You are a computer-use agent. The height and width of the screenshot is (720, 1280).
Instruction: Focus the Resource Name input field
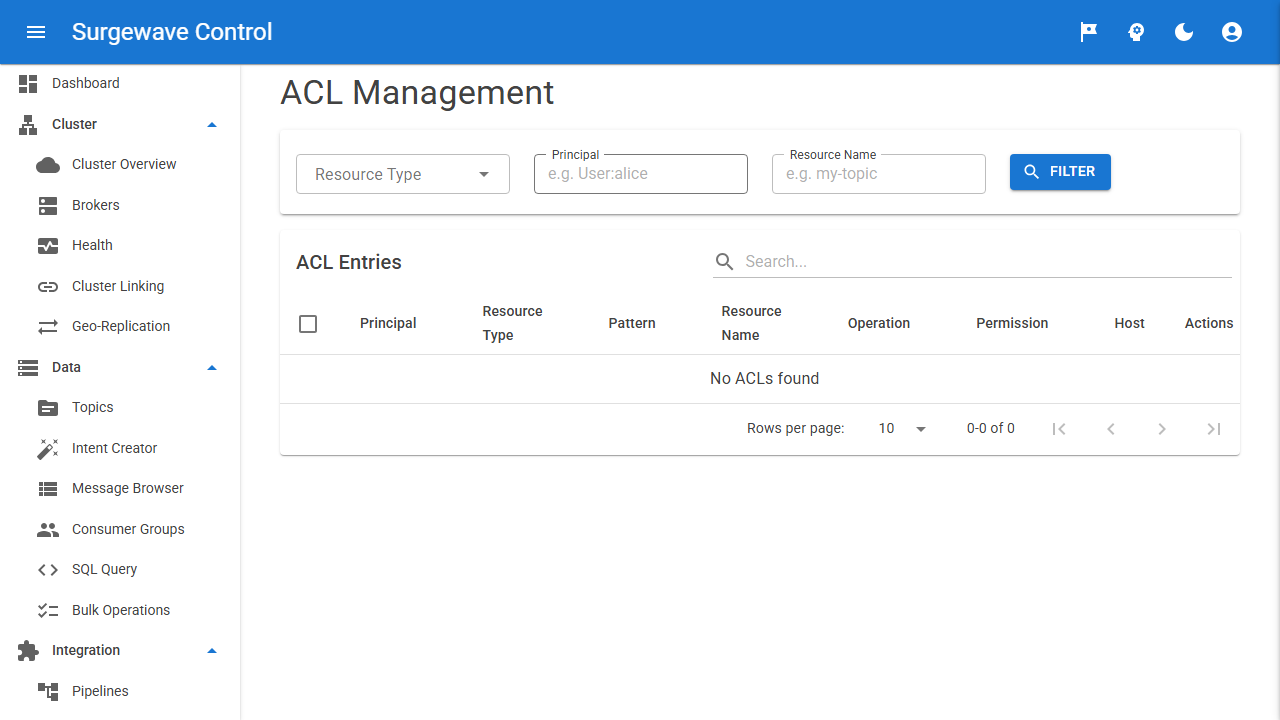pos(879,174)
